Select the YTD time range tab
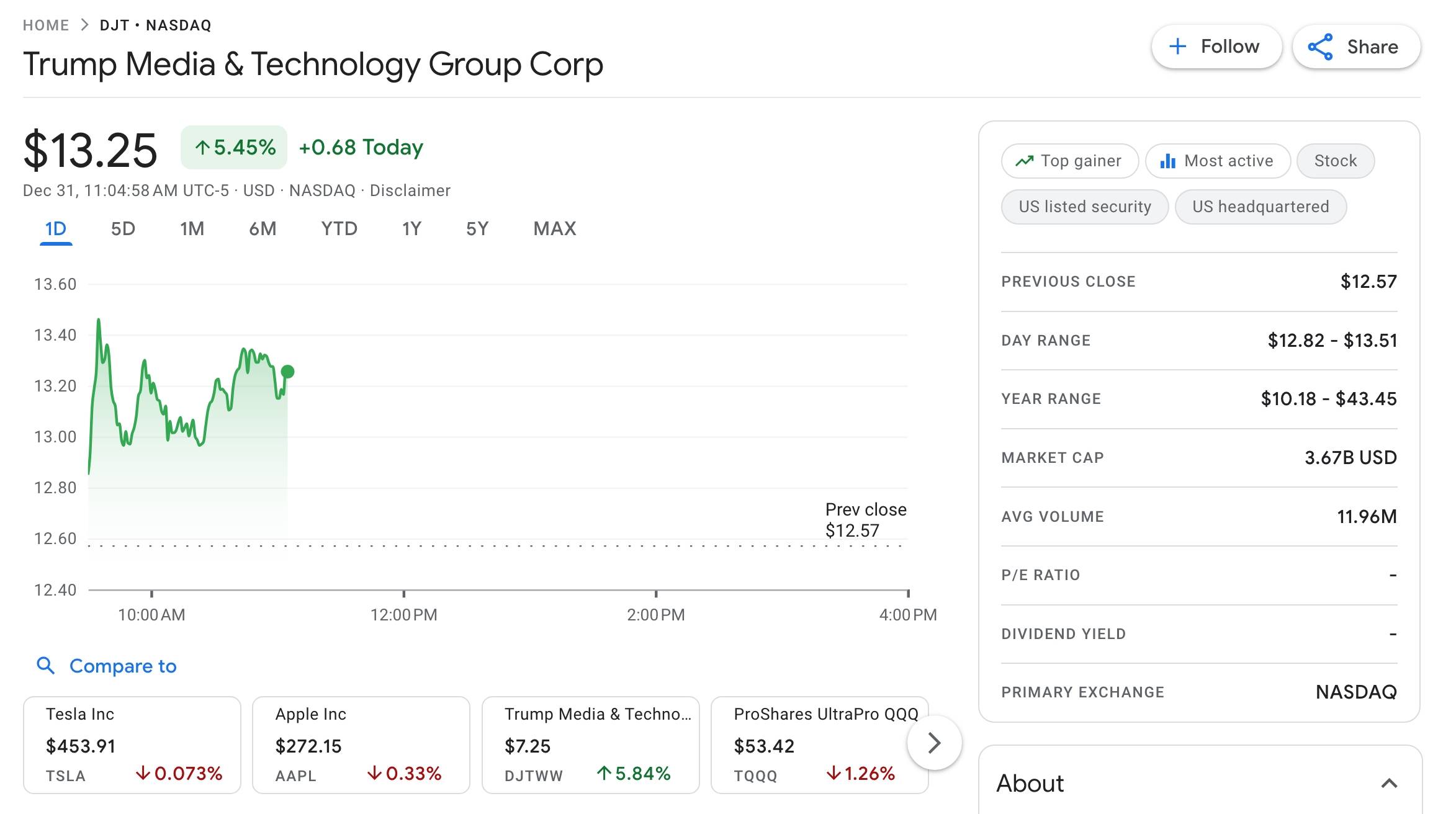1456x814 pixels. point(339,229)
